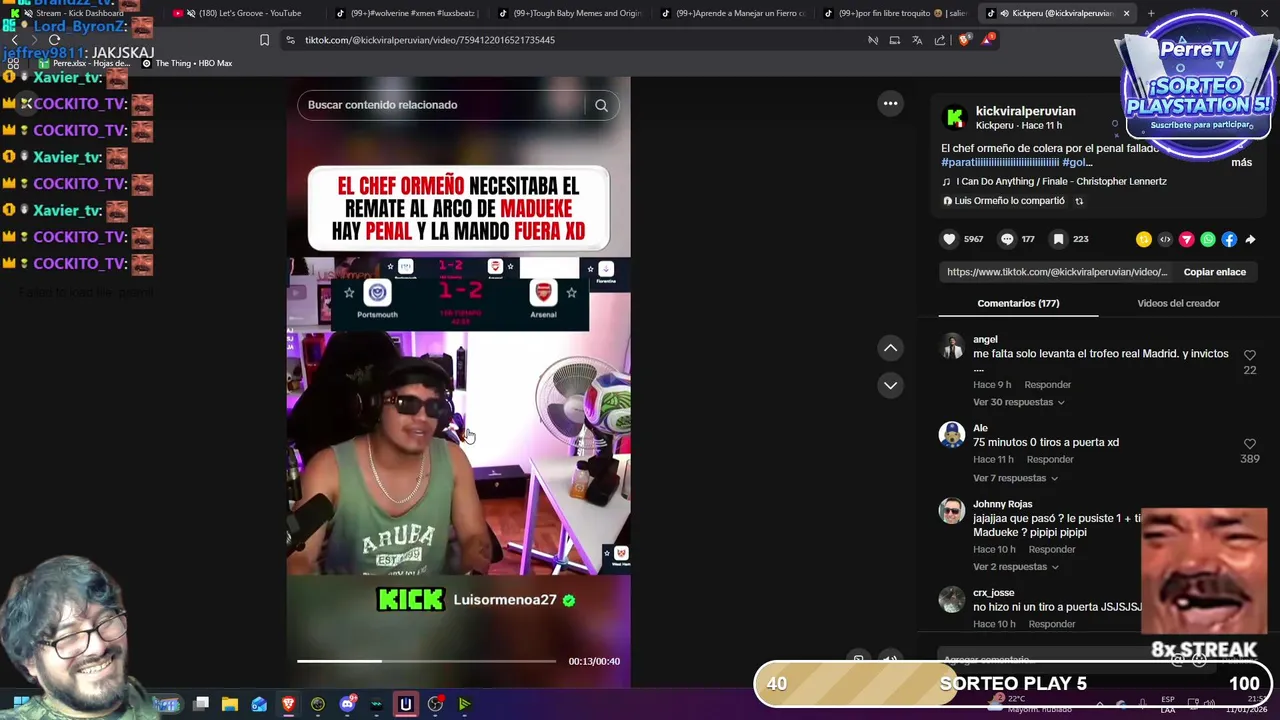The image size is (1280, 720).
Task: Switch to the Aprende a Manejar browser tab
Action: [733, 13]
